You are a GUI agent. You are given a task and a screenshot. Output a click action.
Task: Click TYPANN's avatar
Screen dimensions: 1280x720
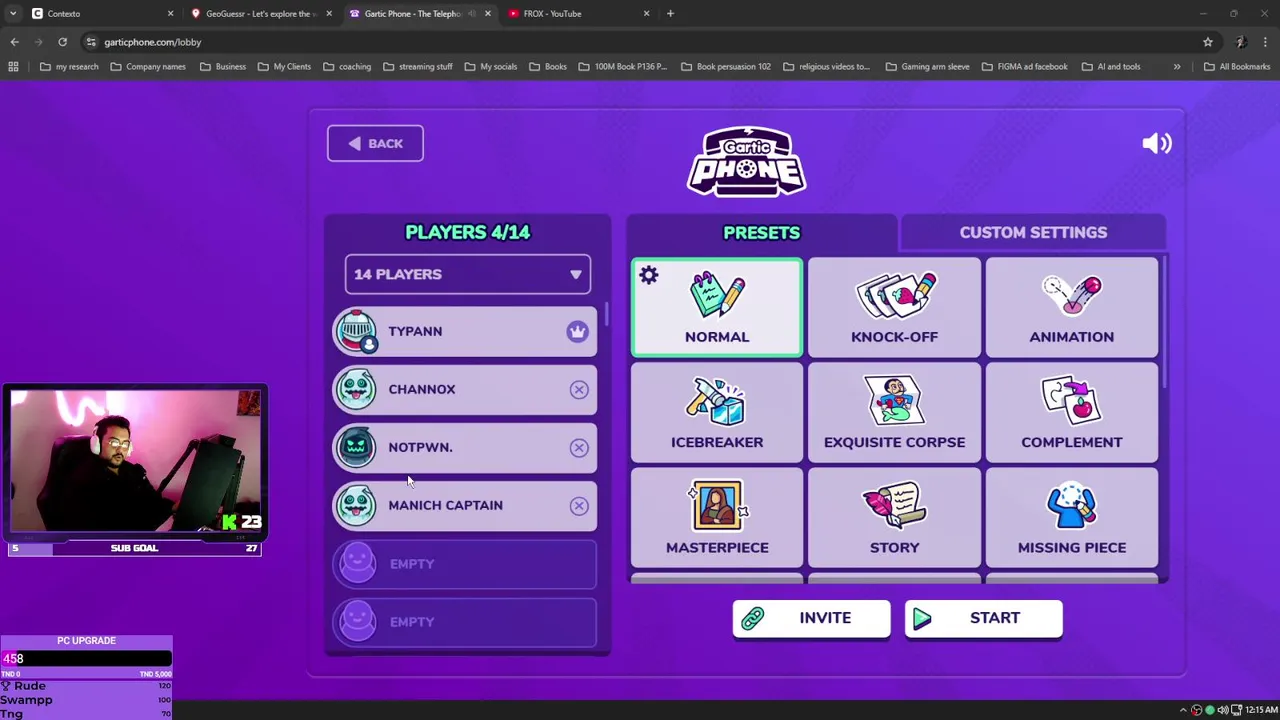pyautogui.click(x=357, y=331)
